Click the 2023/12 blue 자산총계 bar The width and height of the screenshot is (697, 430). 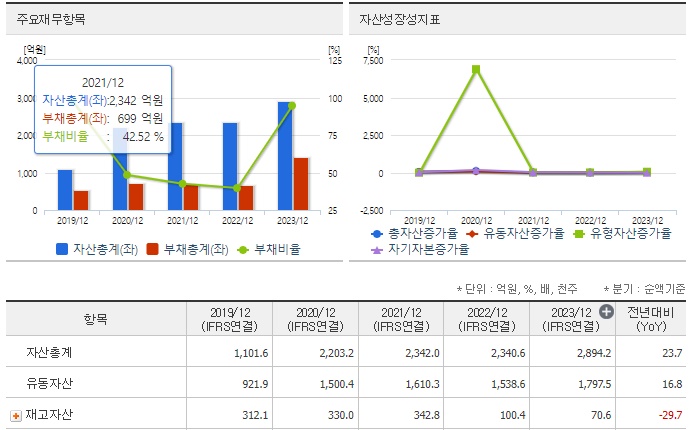285,156
